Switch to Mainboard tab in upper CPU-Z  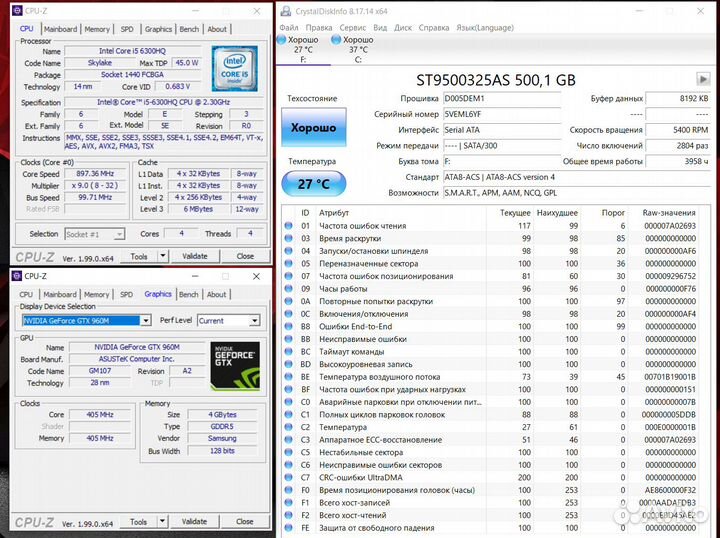pos(60,29)
